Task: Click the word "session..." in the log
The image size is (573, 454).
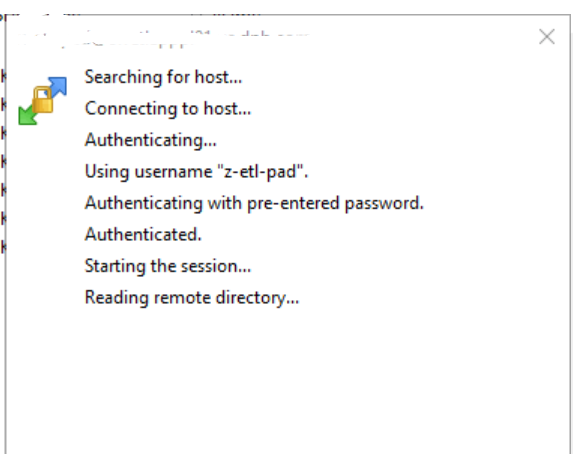Action: [216, 266]
